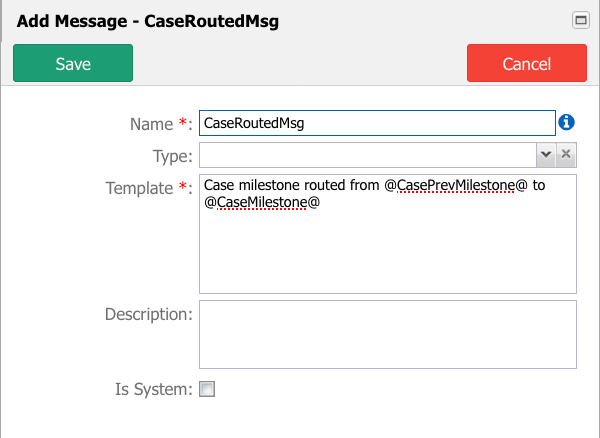Click the Is System label
The height and width of the screenshot is (438, 600).
coord(154,389)
